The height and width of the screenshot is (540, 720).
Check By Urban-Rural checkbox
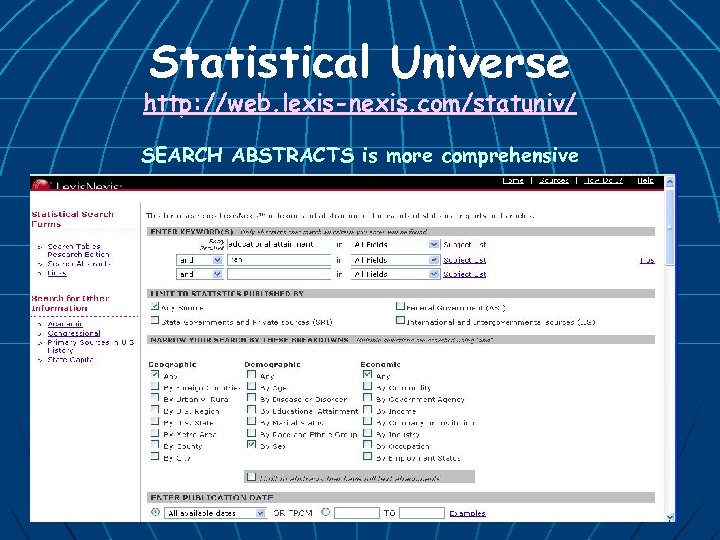coord(155,398)
